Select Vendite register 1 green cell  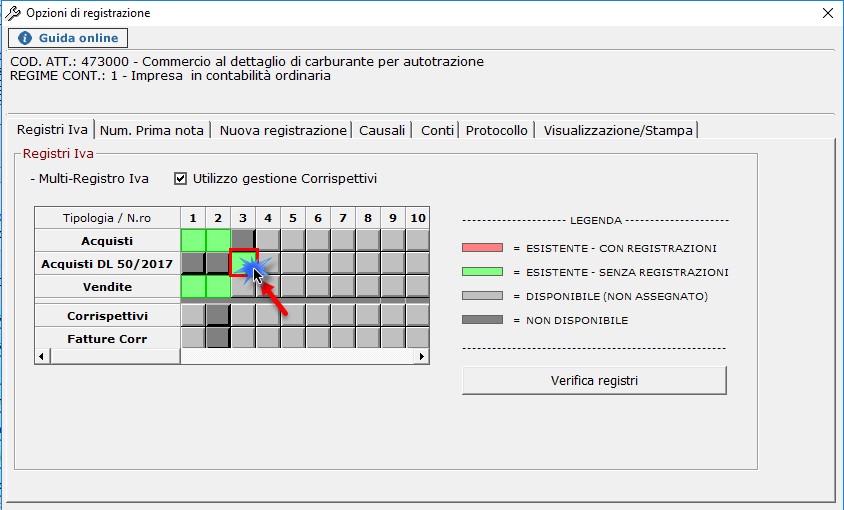click(193, 287)
